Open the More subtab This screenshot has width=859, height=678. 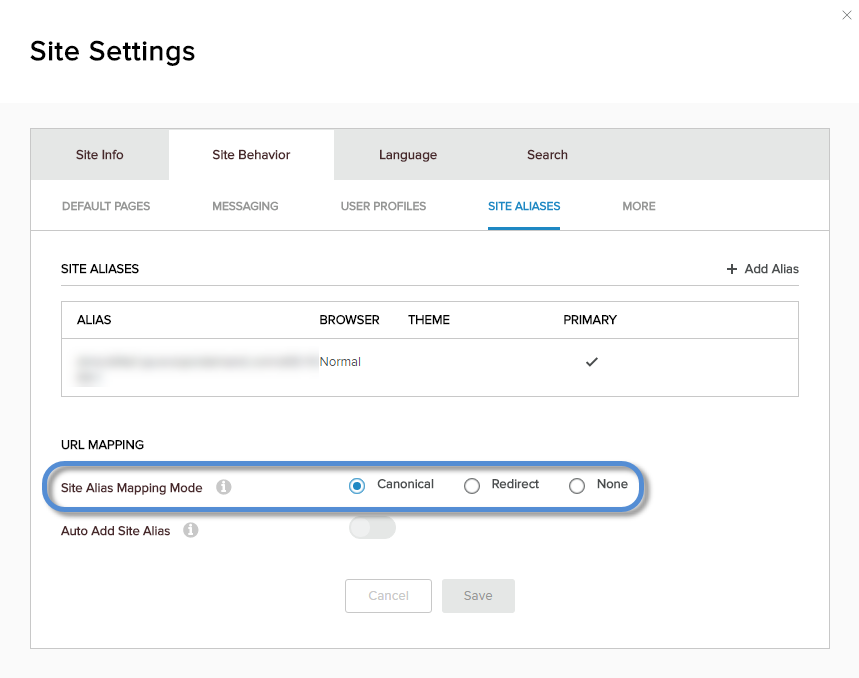638,206
